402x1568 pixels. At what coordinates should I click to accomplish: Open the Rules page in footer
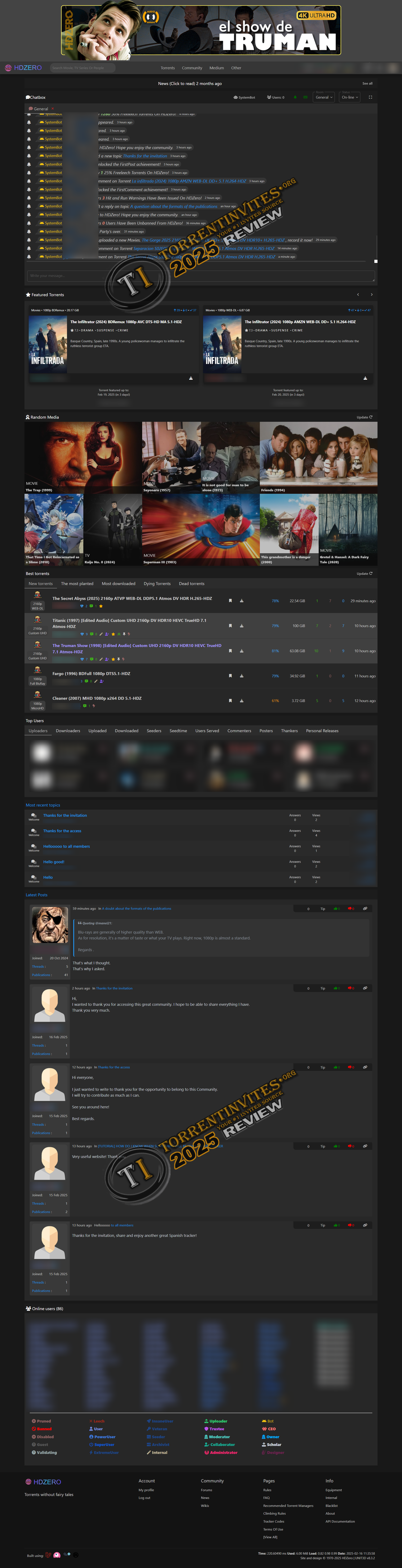[267, 1490]
